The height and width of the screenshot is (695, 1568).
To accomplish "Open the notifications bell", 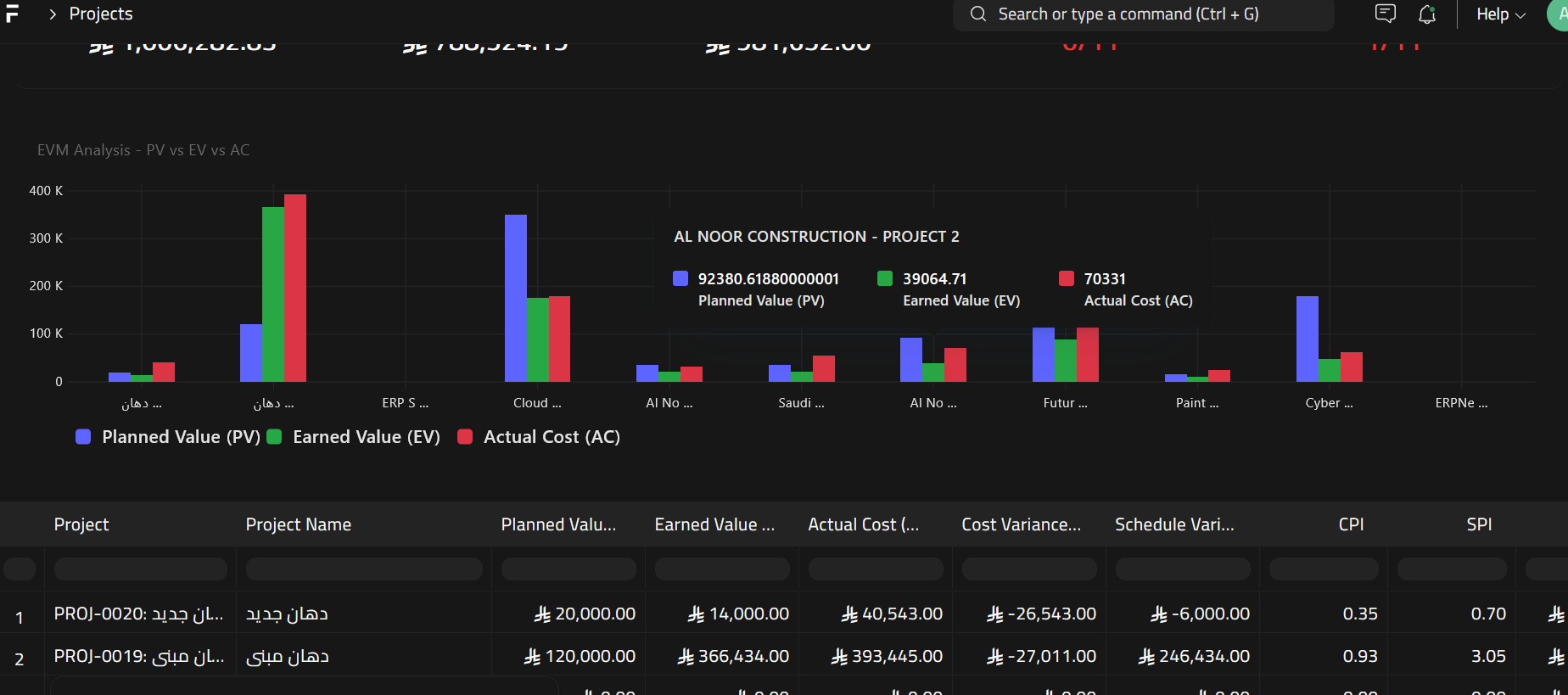I will (x=1427, y=14).
